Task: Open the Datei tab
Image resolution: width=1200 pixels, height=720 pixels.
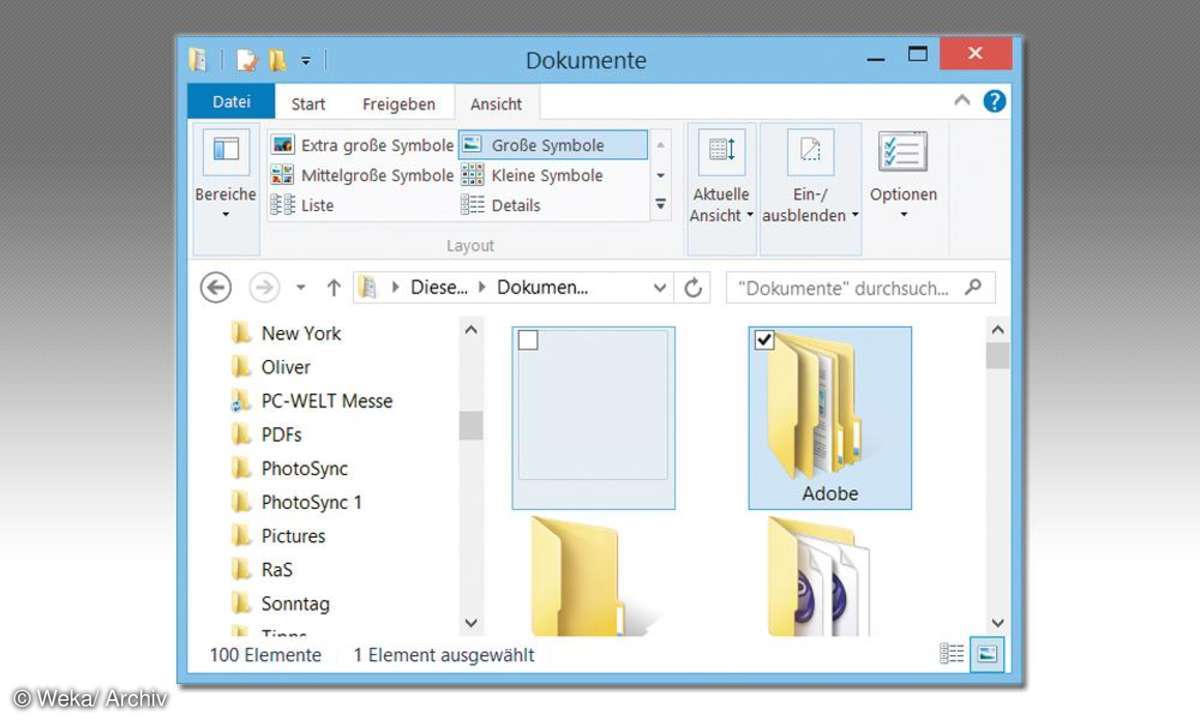Action: [231, 102]
